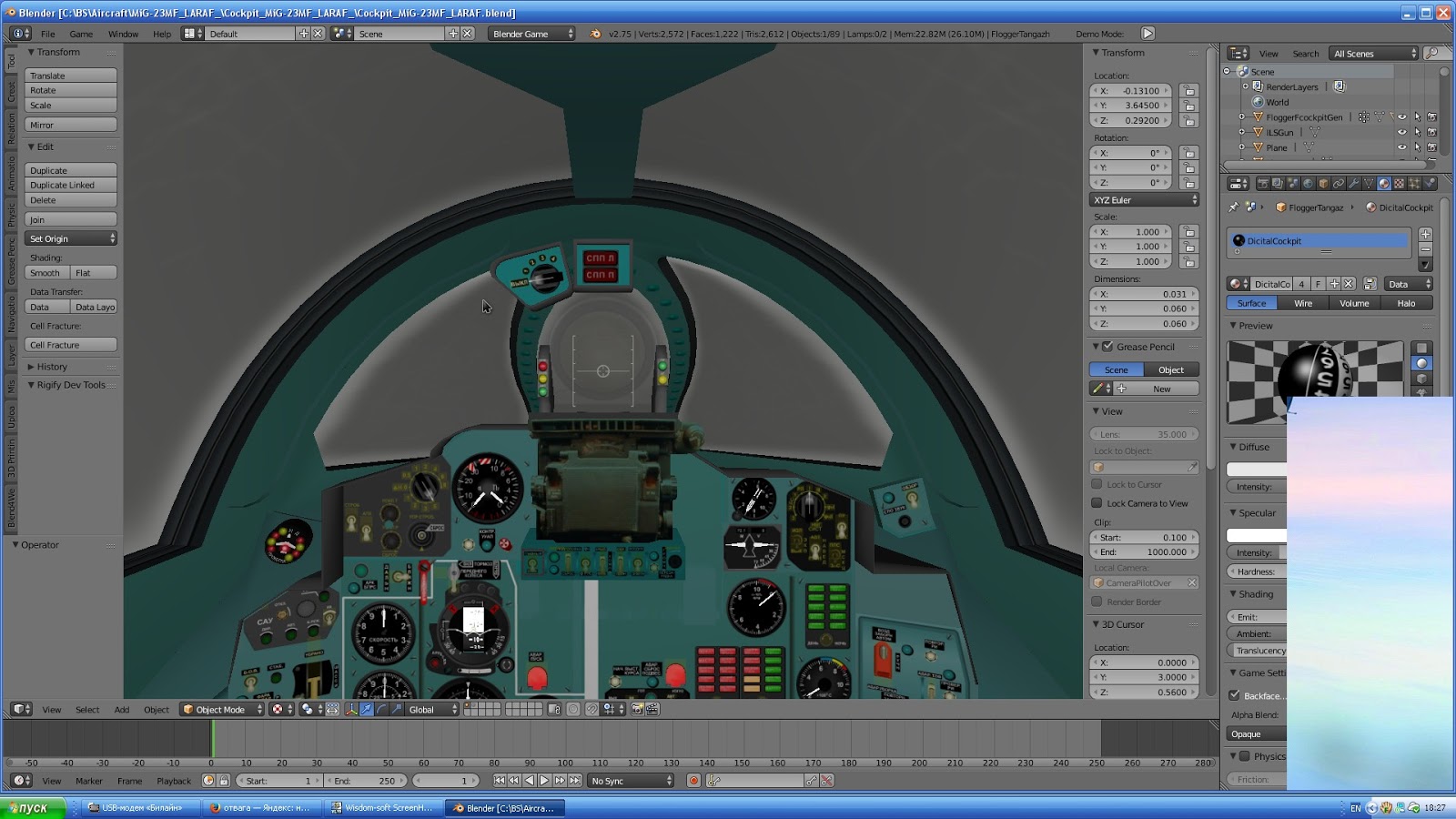Screen dimensions: 1456x819
Task: Jump to the timeline start frame
Action: tap(500, 781)
